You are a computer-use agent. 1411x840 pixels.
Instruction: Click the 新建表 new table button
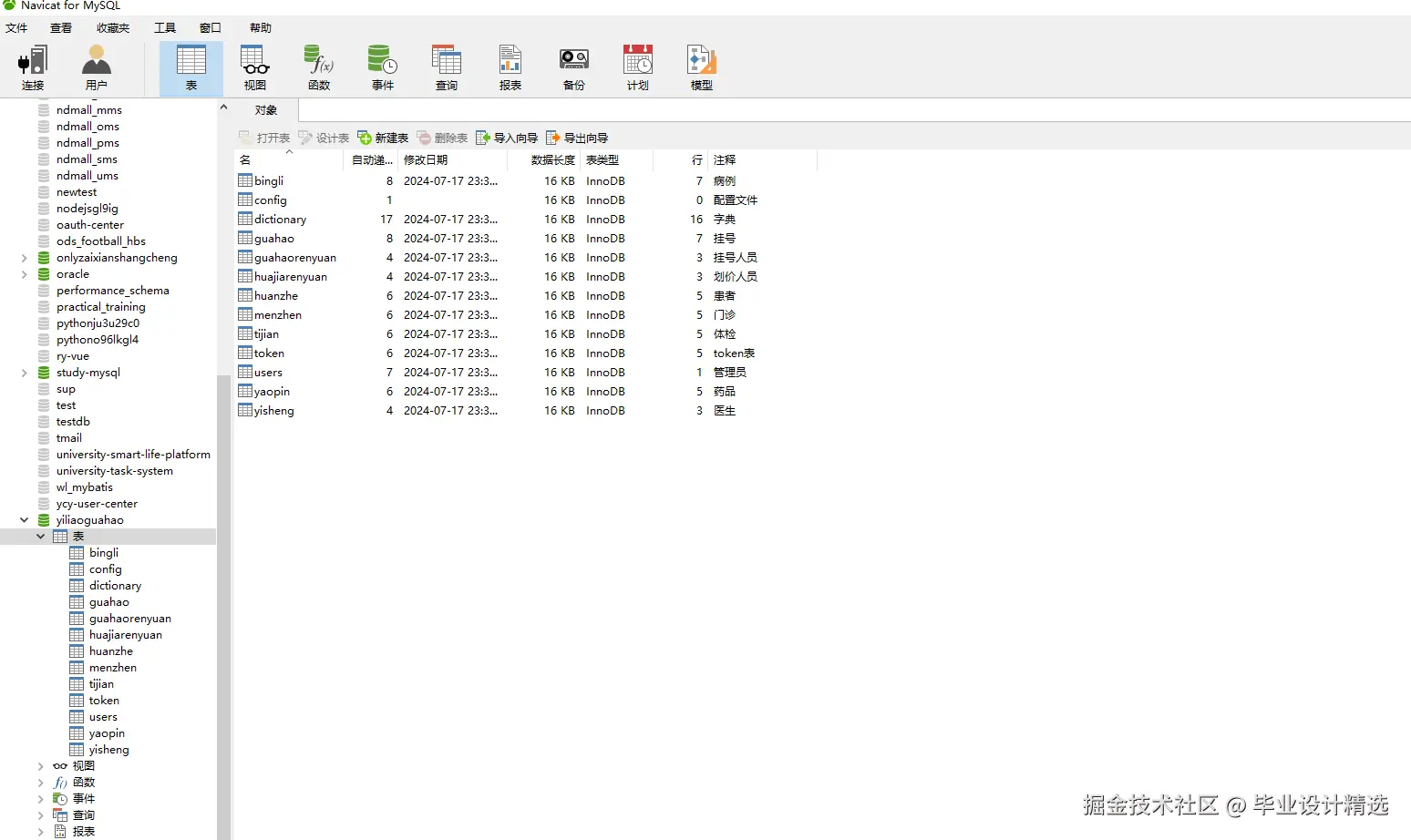[383, 138]
